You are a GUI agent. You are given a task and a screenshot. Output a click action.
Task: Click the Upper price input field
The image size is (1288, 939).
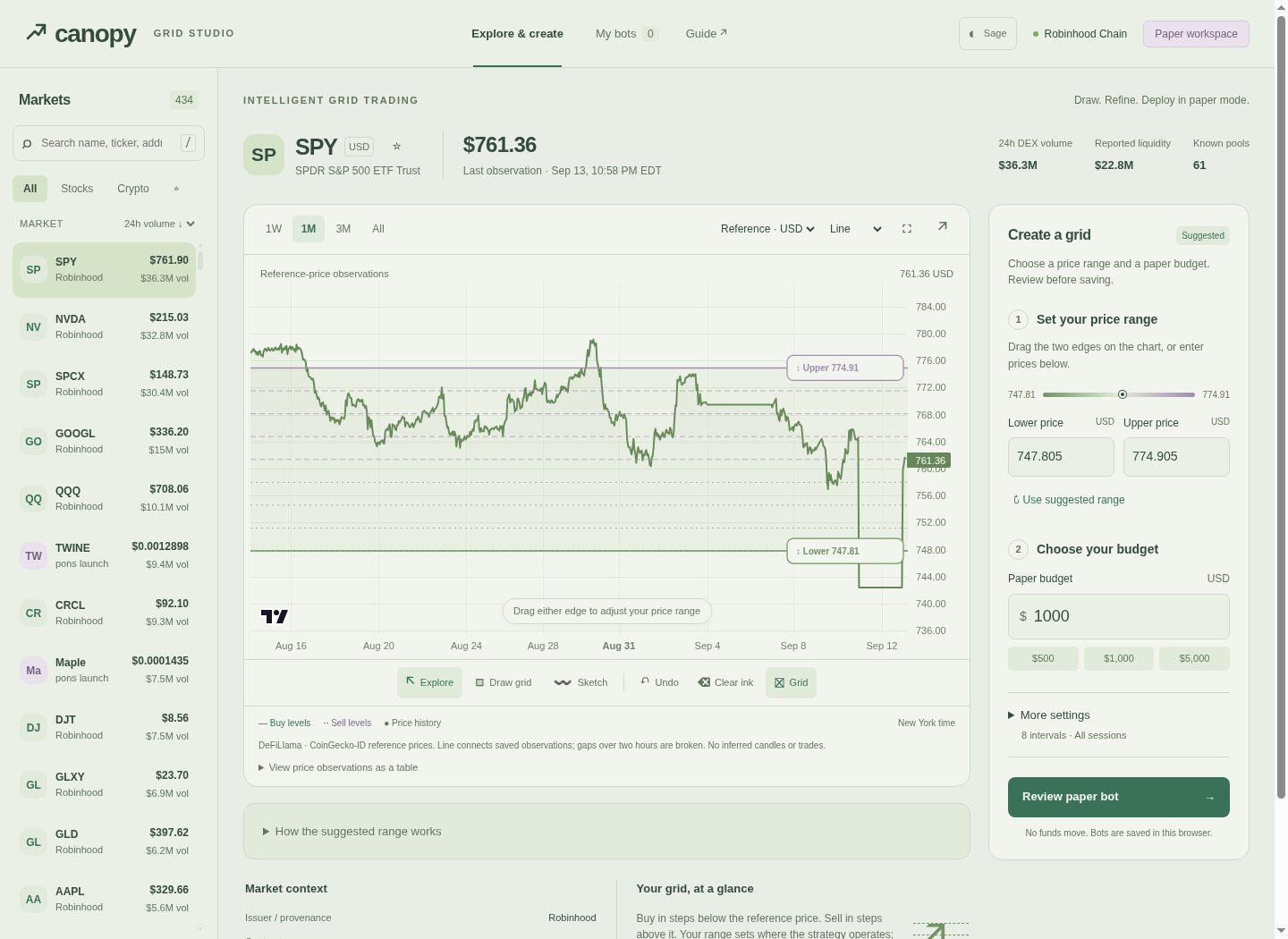click(x=1176, y=457)
